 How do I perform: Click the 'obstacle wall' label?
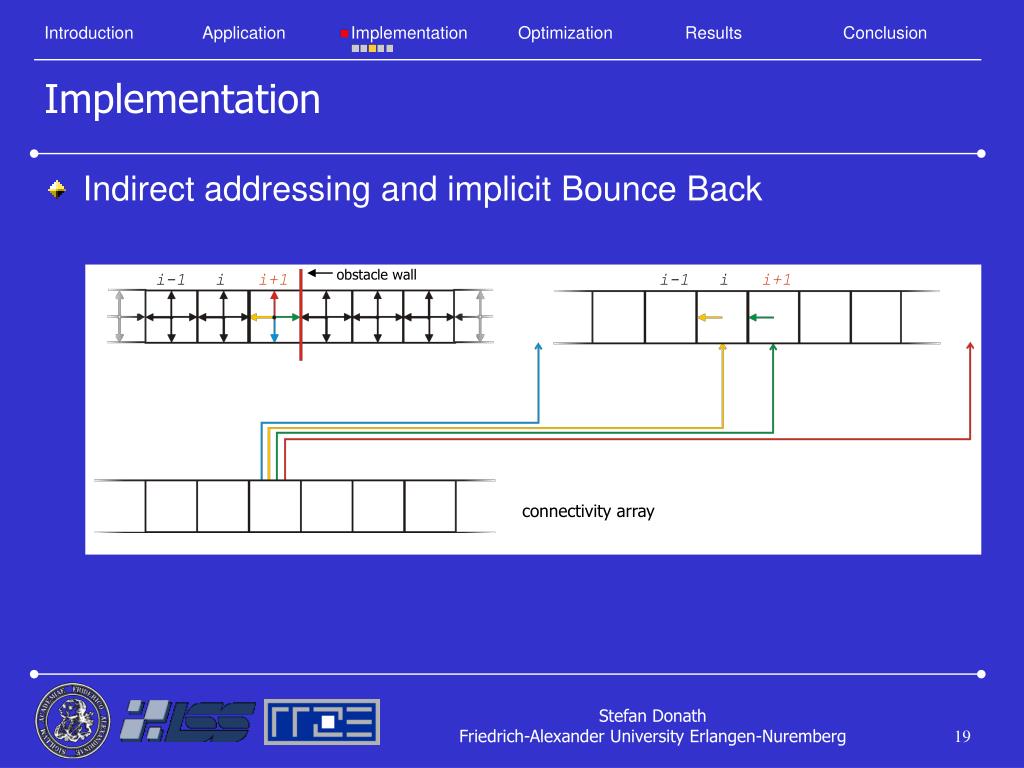pos(376,275)
